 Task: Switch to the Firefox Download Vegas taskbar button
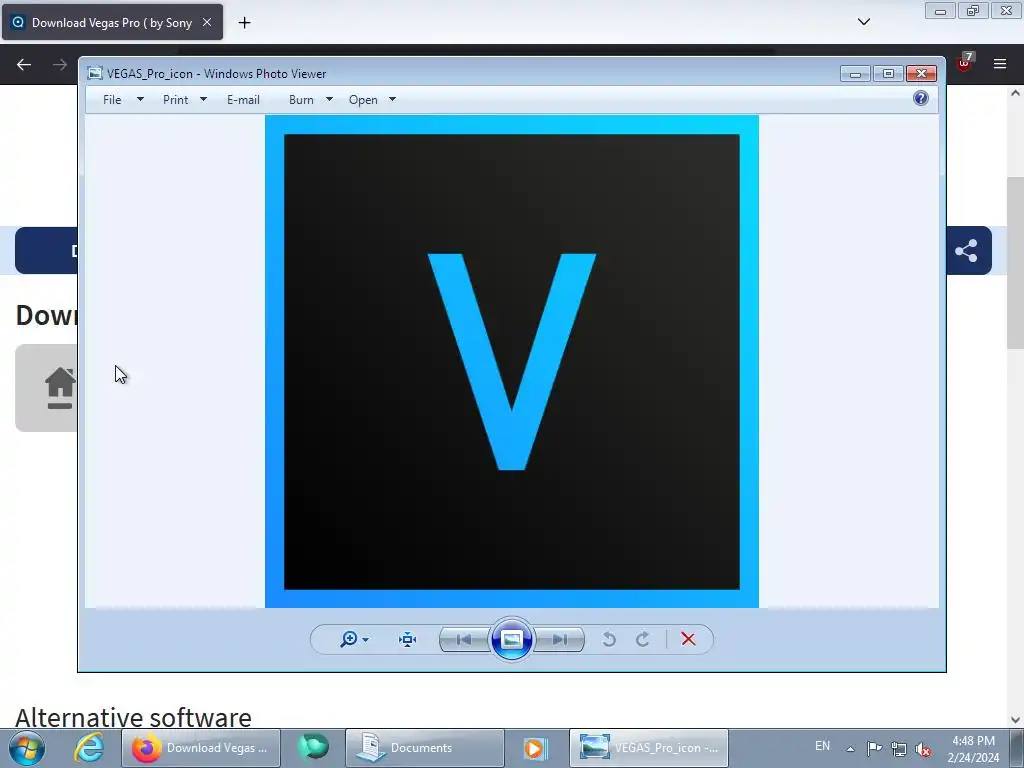[201, 748]
